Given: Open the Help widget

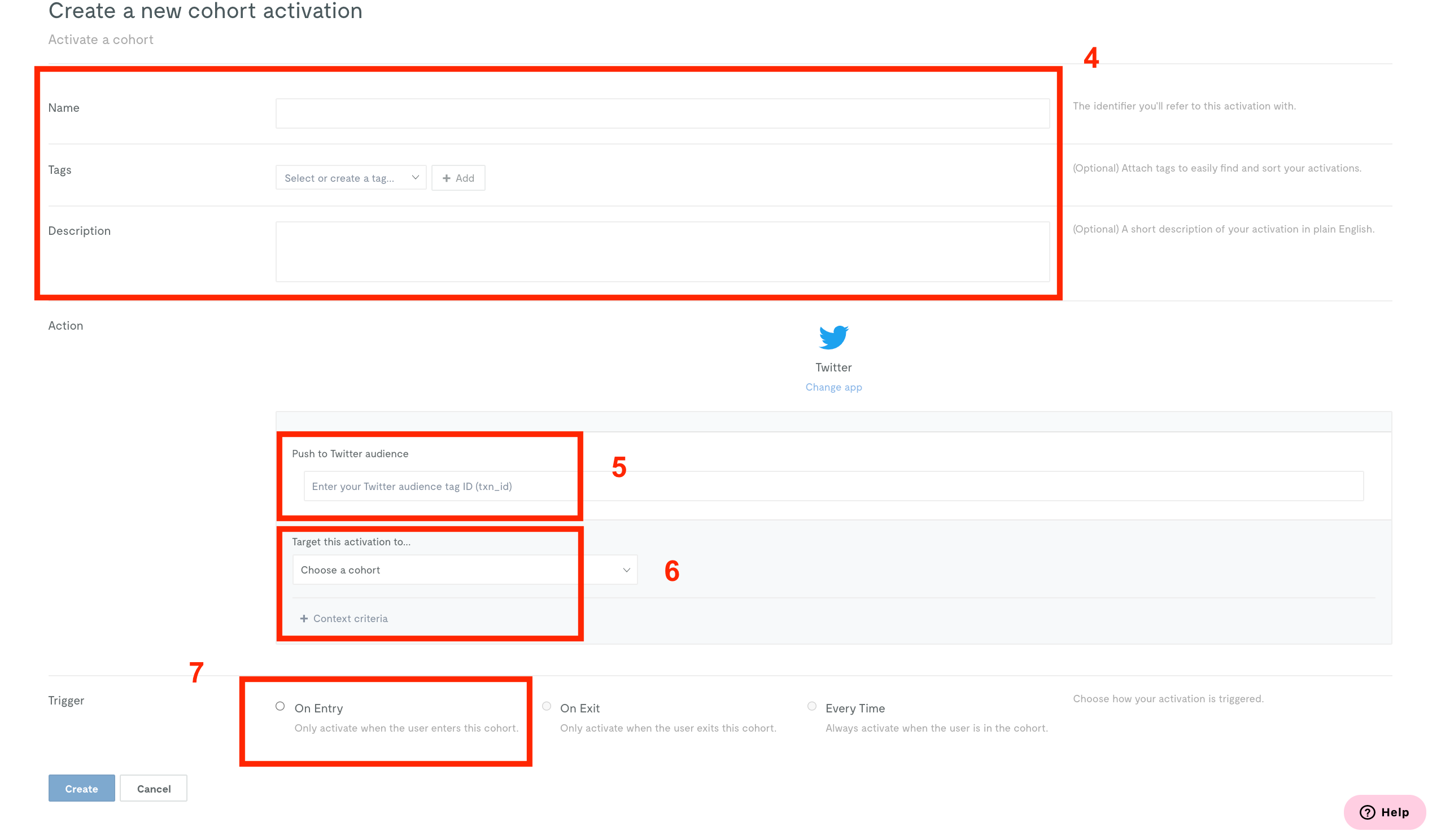Looking at the screenshot, I should [x=1384, y=812].
